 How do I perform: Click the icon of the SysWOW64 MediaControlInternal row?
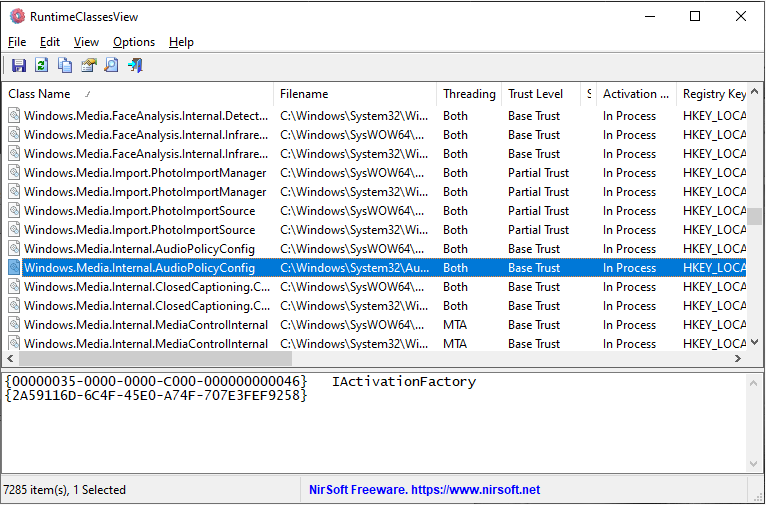click(x=15, y=325)
